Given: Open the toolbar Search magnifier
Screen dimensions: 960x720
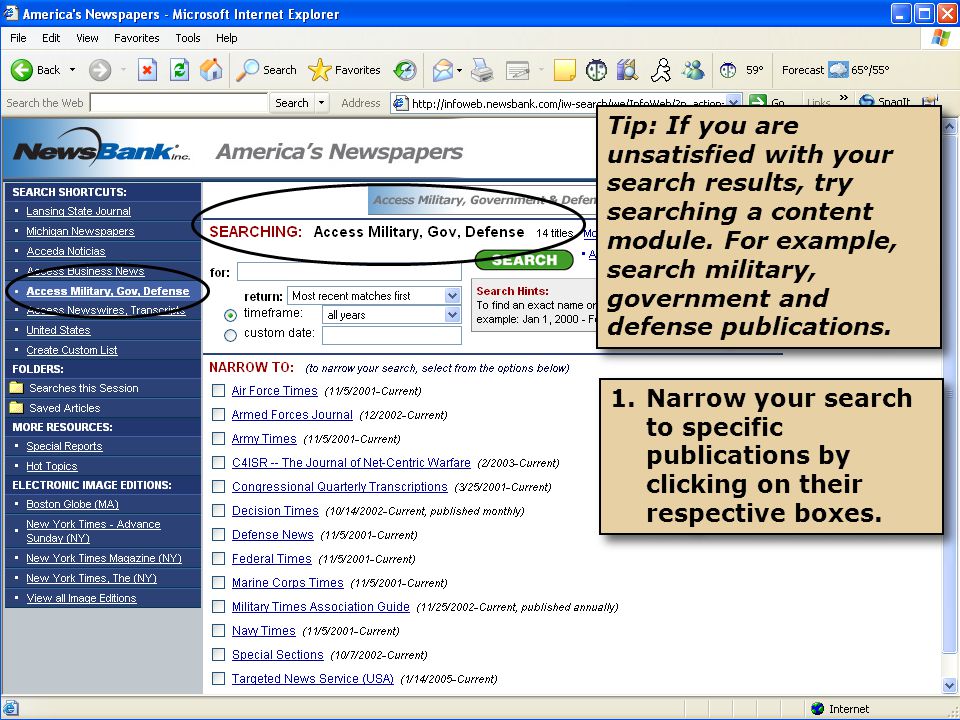Looking at the screenshot, I should point(248,70).
